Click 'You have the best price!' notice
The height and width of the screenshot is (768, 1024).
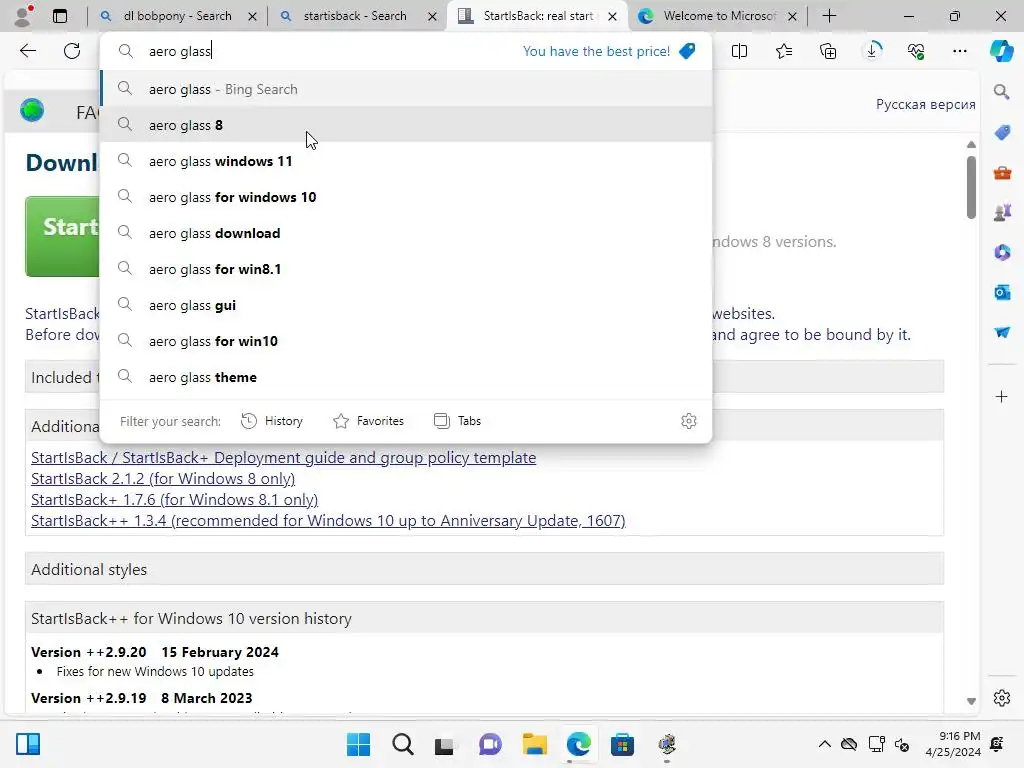pos(596,51)
